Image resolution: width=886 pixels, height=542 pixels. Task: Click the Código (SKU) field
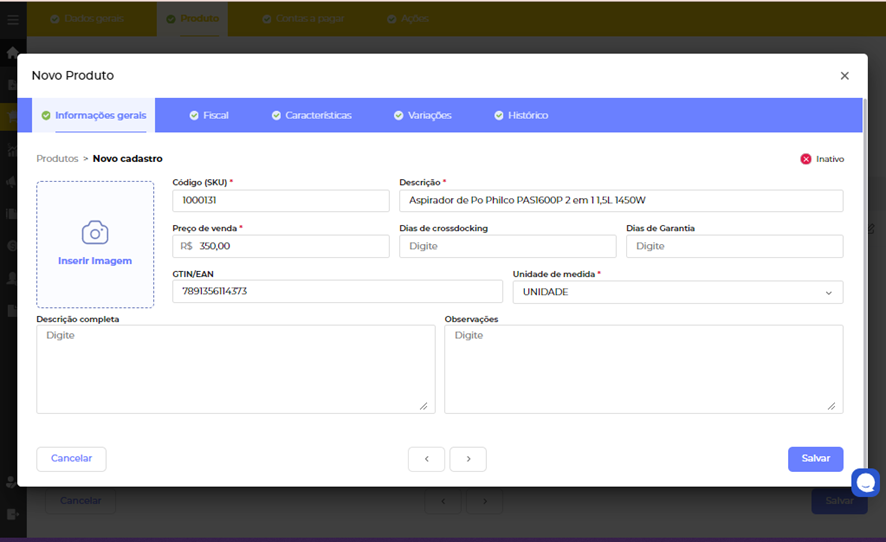point(280,201)
